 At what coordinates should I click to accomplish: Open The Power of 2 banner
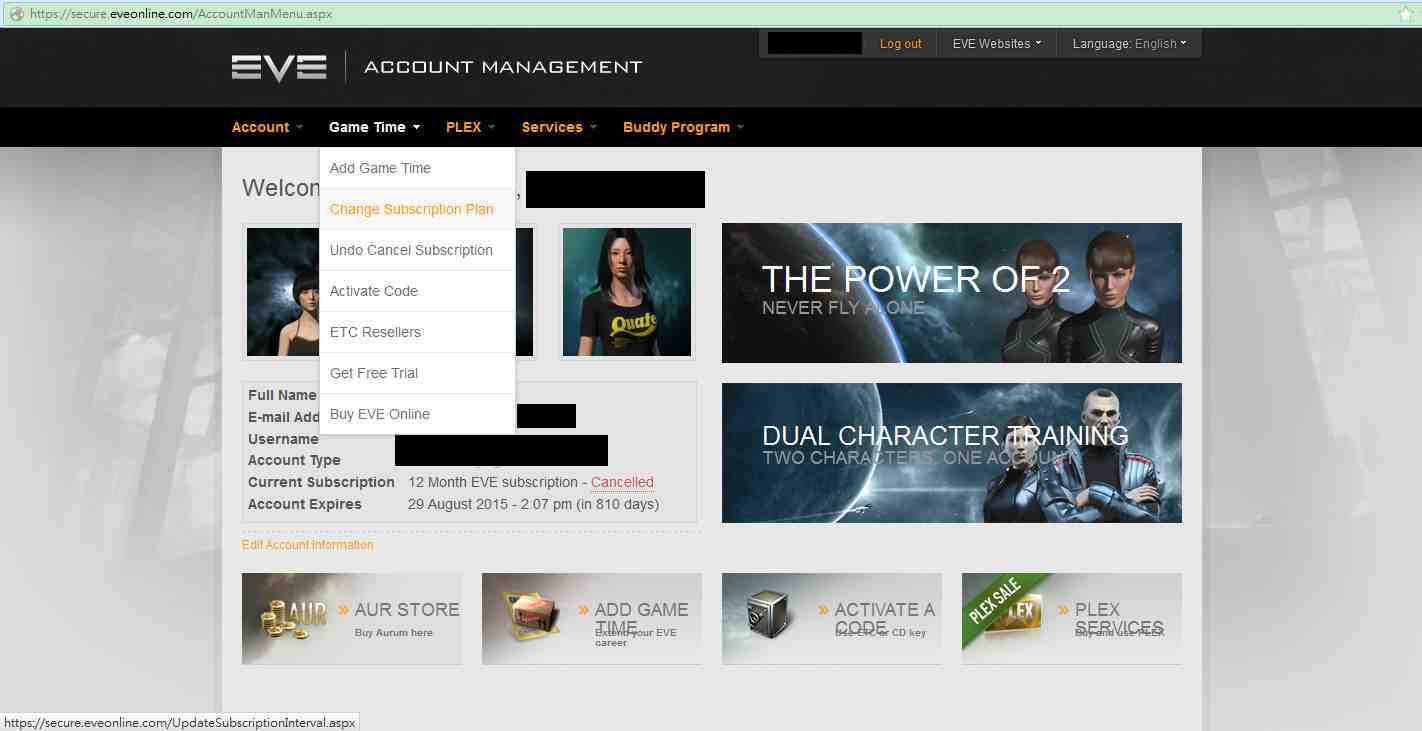[952, 293]
